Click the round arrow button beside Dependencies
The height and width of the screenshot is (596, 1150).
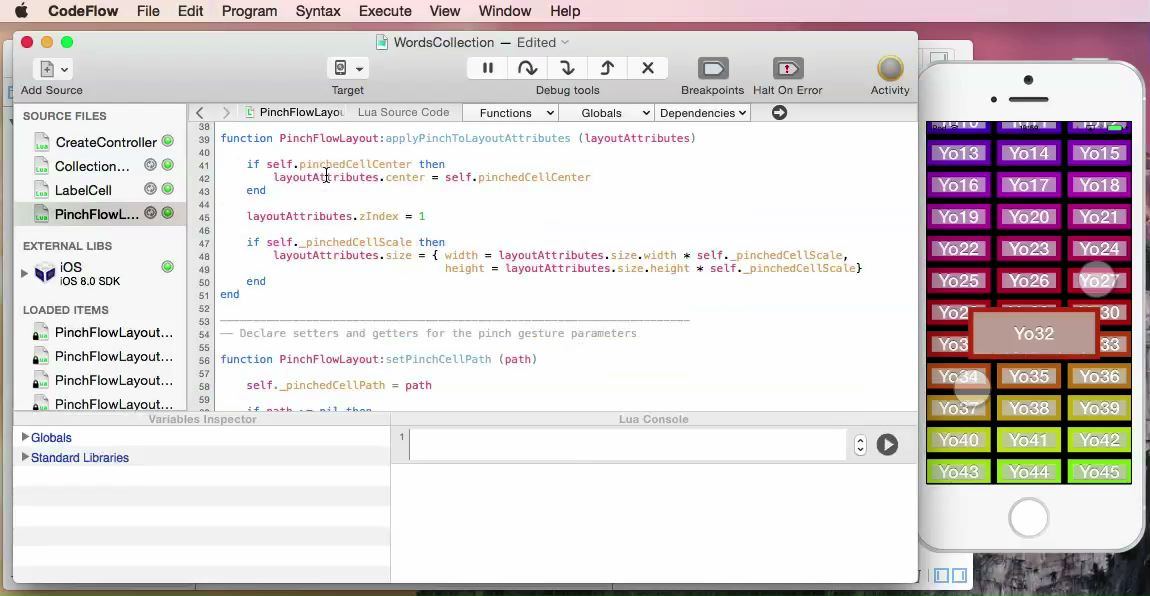click(779, 113)
